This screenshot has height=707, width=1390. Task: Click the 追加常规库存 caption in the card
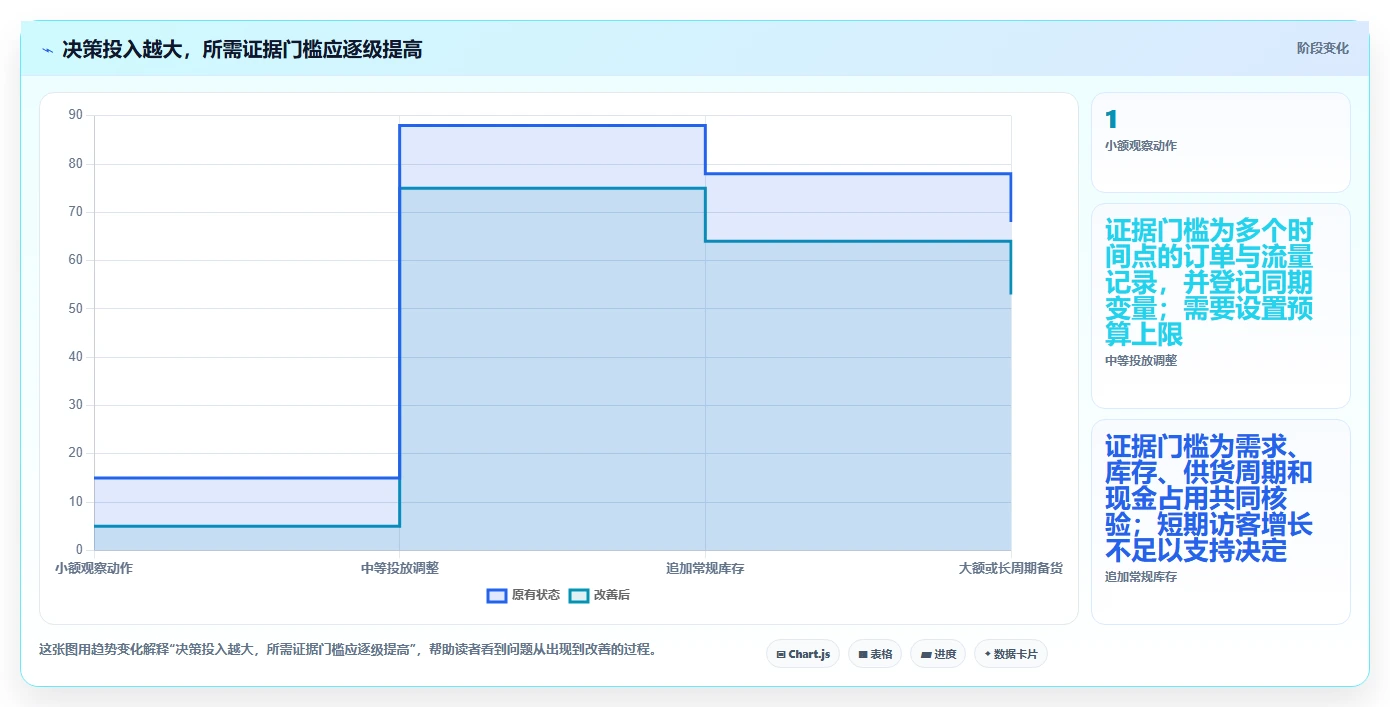[1141, 577]
